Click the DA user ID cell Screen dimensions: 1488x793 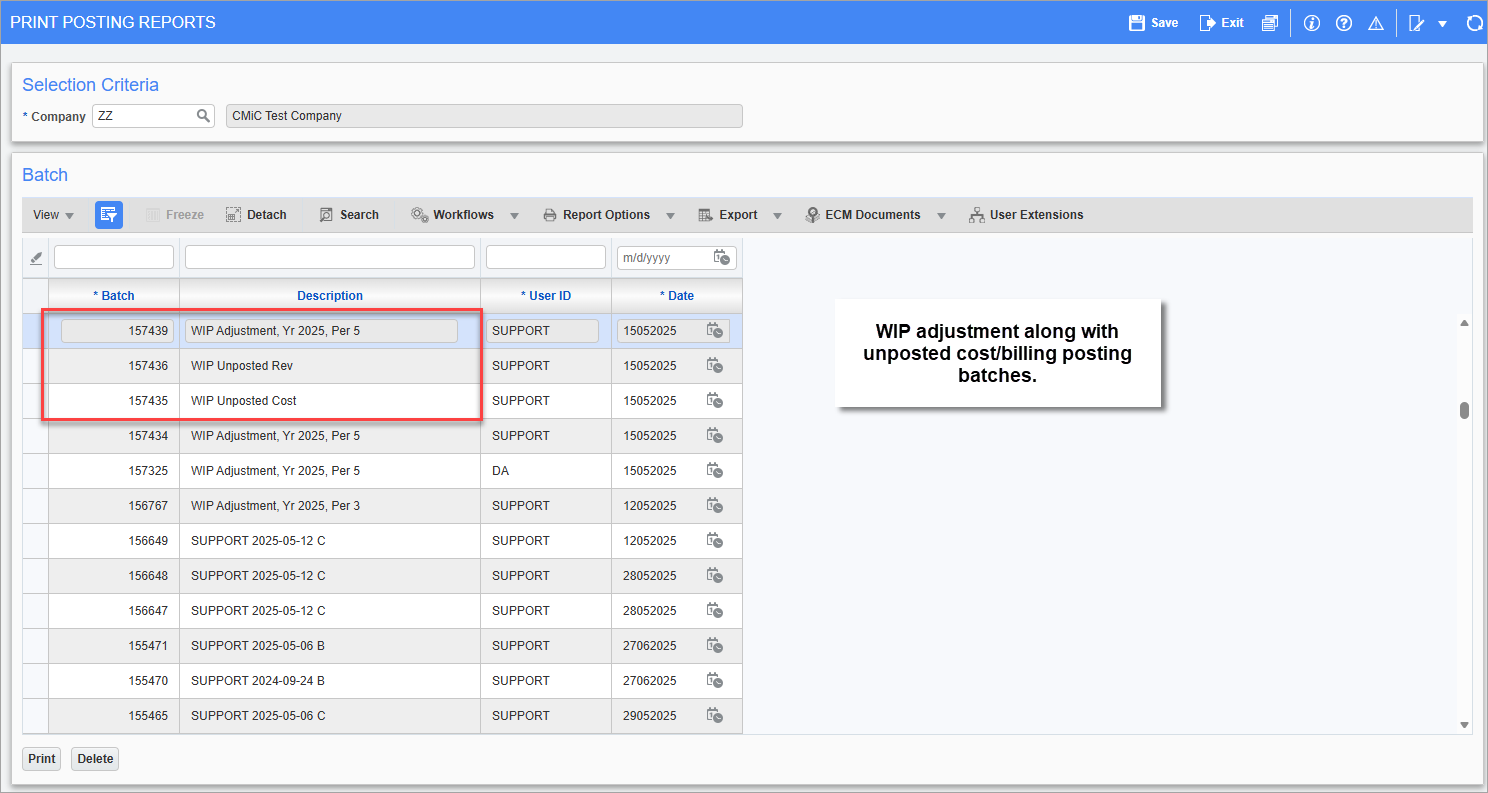[x=546, y=471]
